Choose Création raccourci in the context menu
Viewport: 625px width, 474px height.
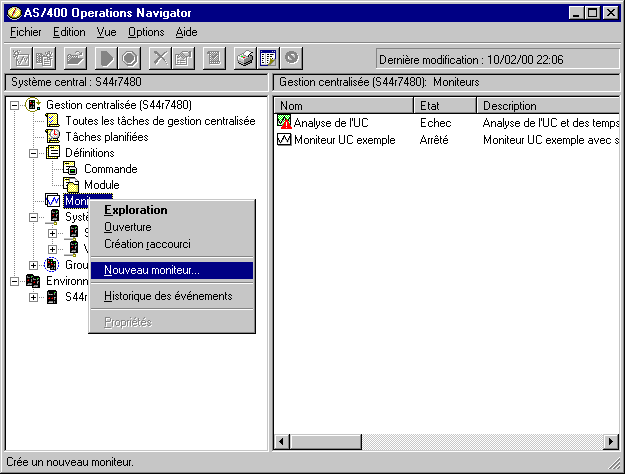point(172,244)
